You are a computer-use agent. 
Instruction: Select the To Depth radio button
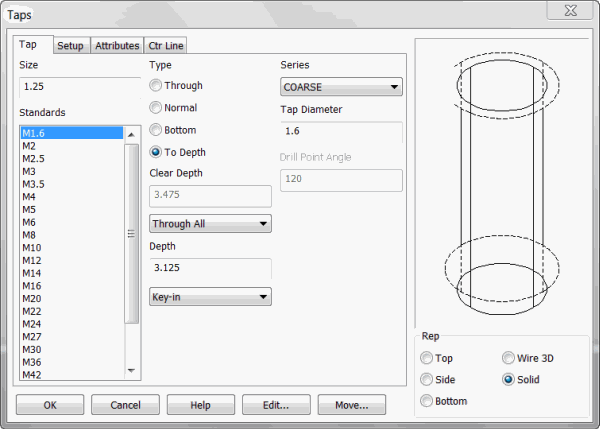(x=155, y=152)
